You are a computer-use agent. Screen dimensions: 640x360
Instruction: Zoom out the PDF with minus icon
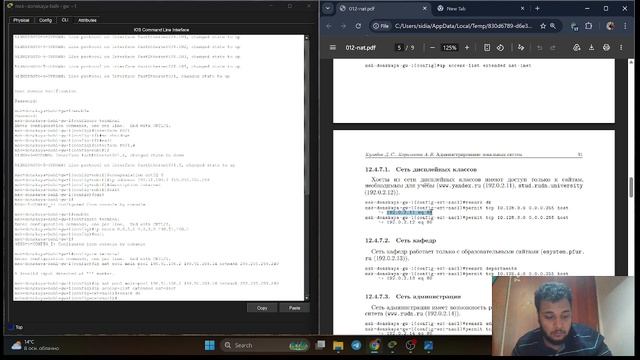coord(432,48)
